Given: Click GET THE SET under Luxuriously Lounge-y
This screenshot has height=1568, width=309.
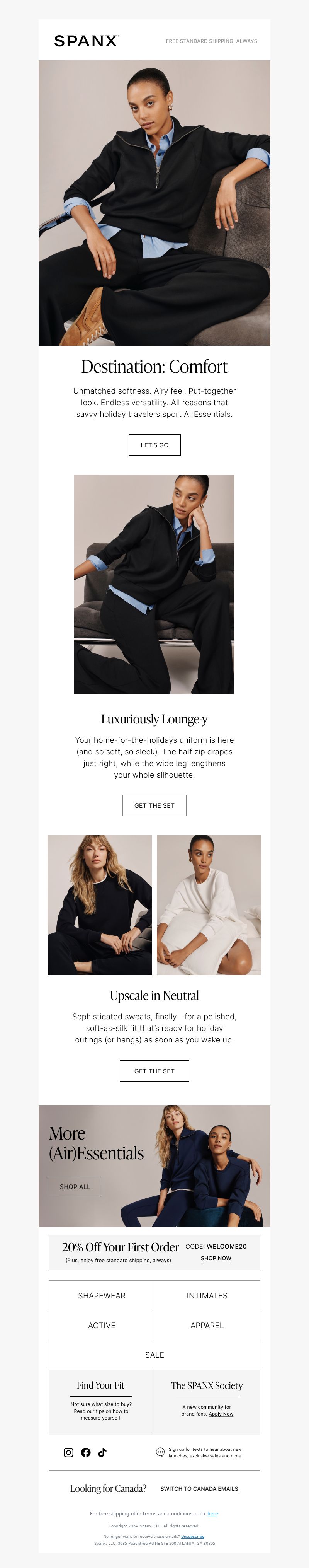Looking at the screenshot, I should point(154,805).
